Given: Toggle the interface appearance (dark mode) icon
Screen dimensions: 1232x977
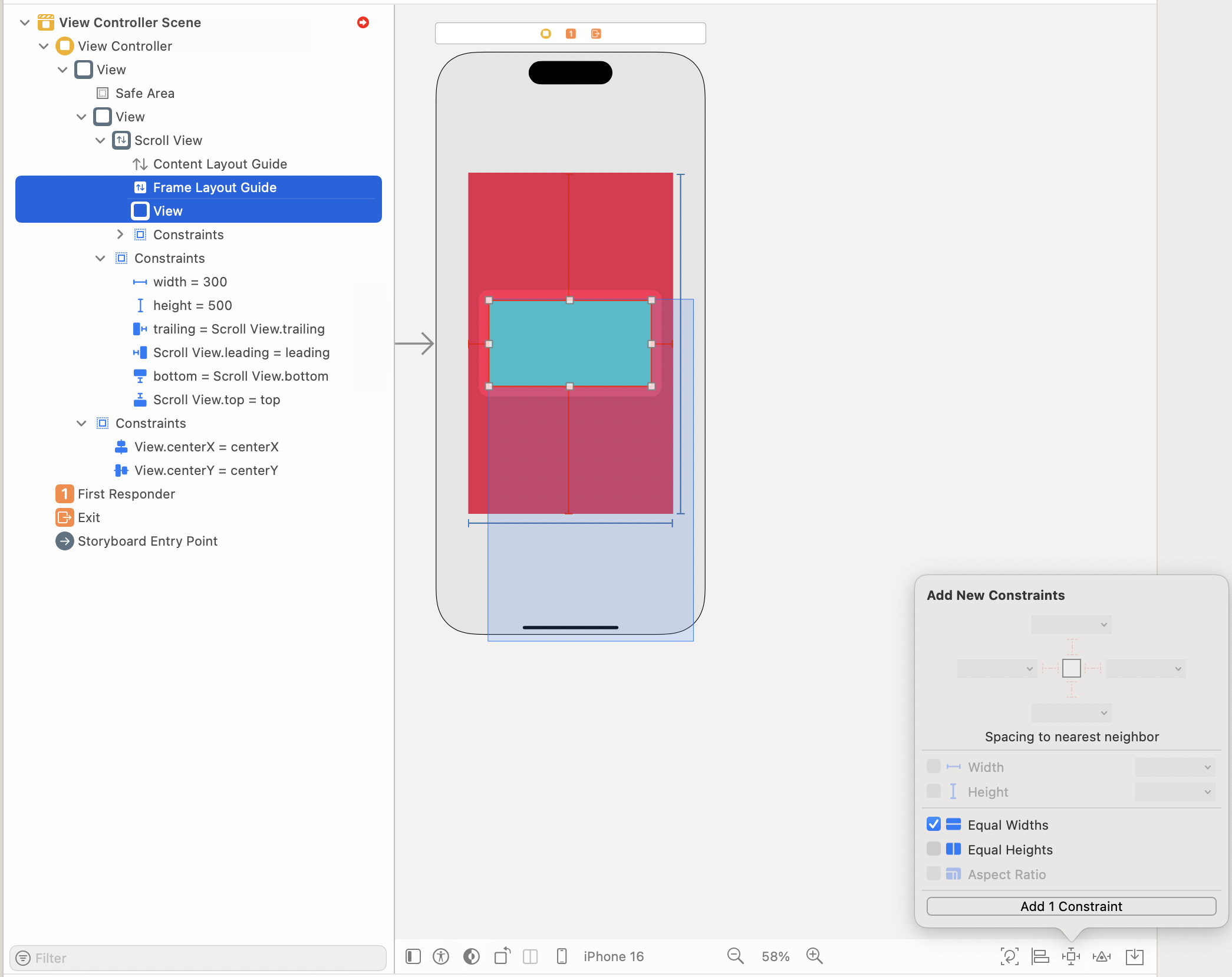Looking at the screenshot, I should click(472, 956).
